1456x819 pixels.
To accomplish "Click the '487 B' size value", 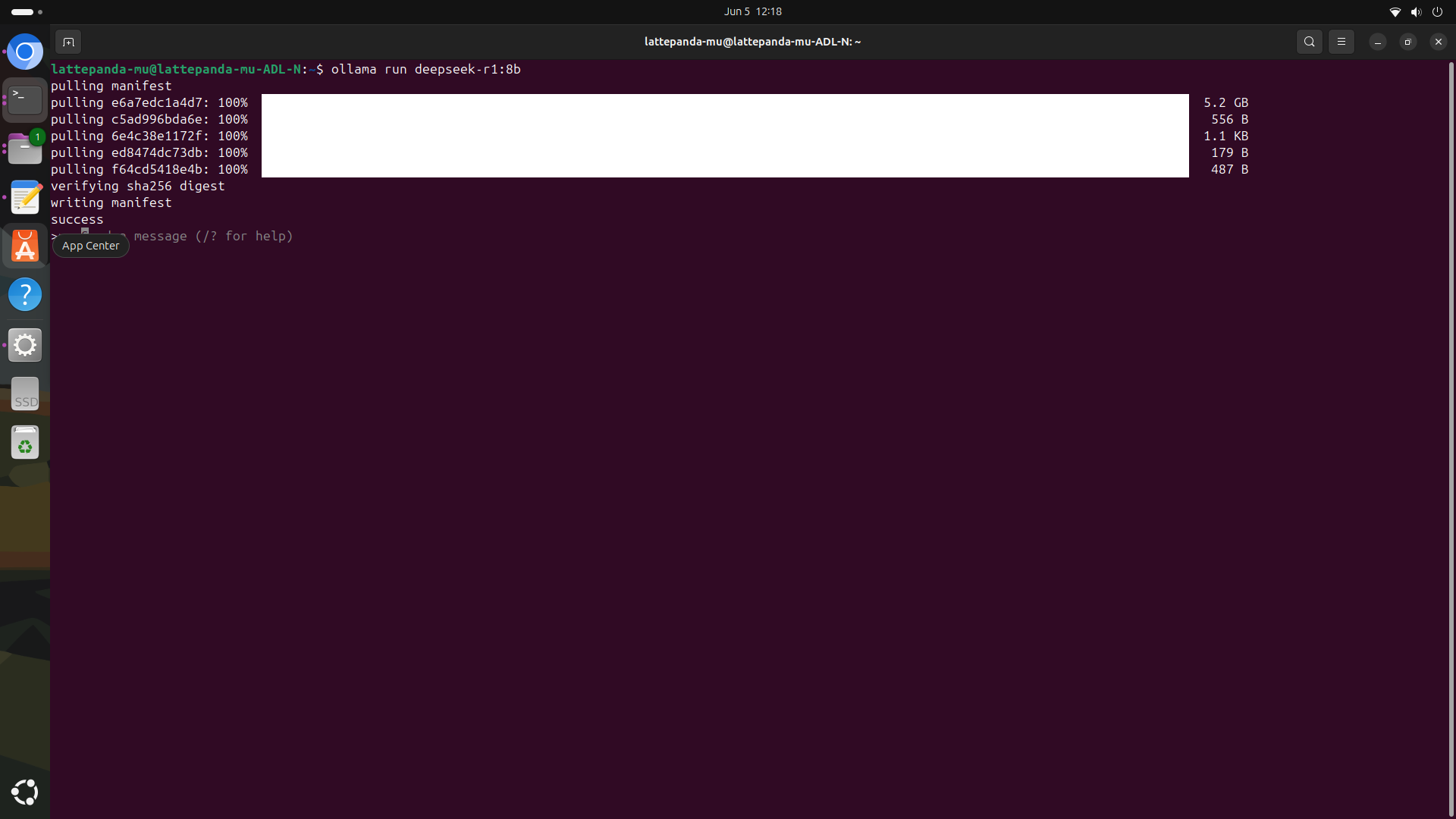I will (1229, 169).
